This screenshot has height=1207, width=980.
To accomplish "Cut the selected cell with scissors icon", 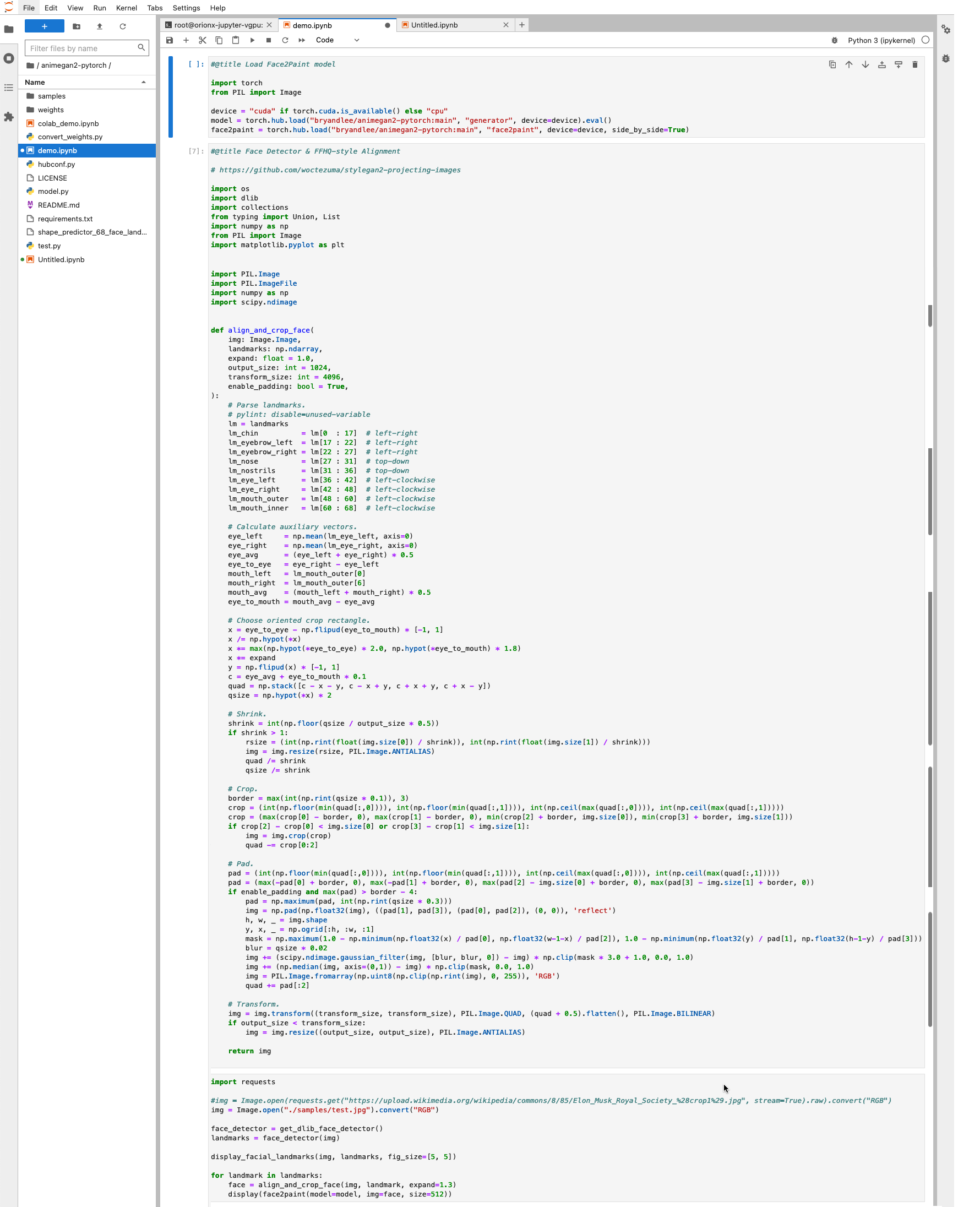I will 203,40.
